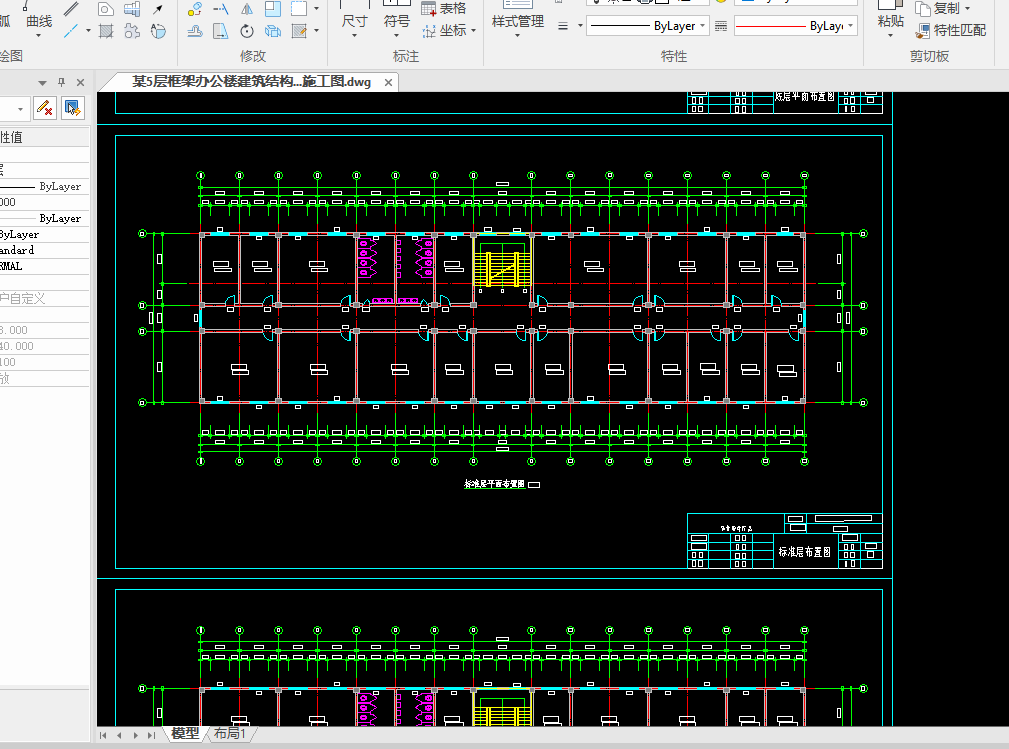Screen dimensions: 1009x749
Task: Click the 标准层布置图 title block text
Action: [804, 552]
